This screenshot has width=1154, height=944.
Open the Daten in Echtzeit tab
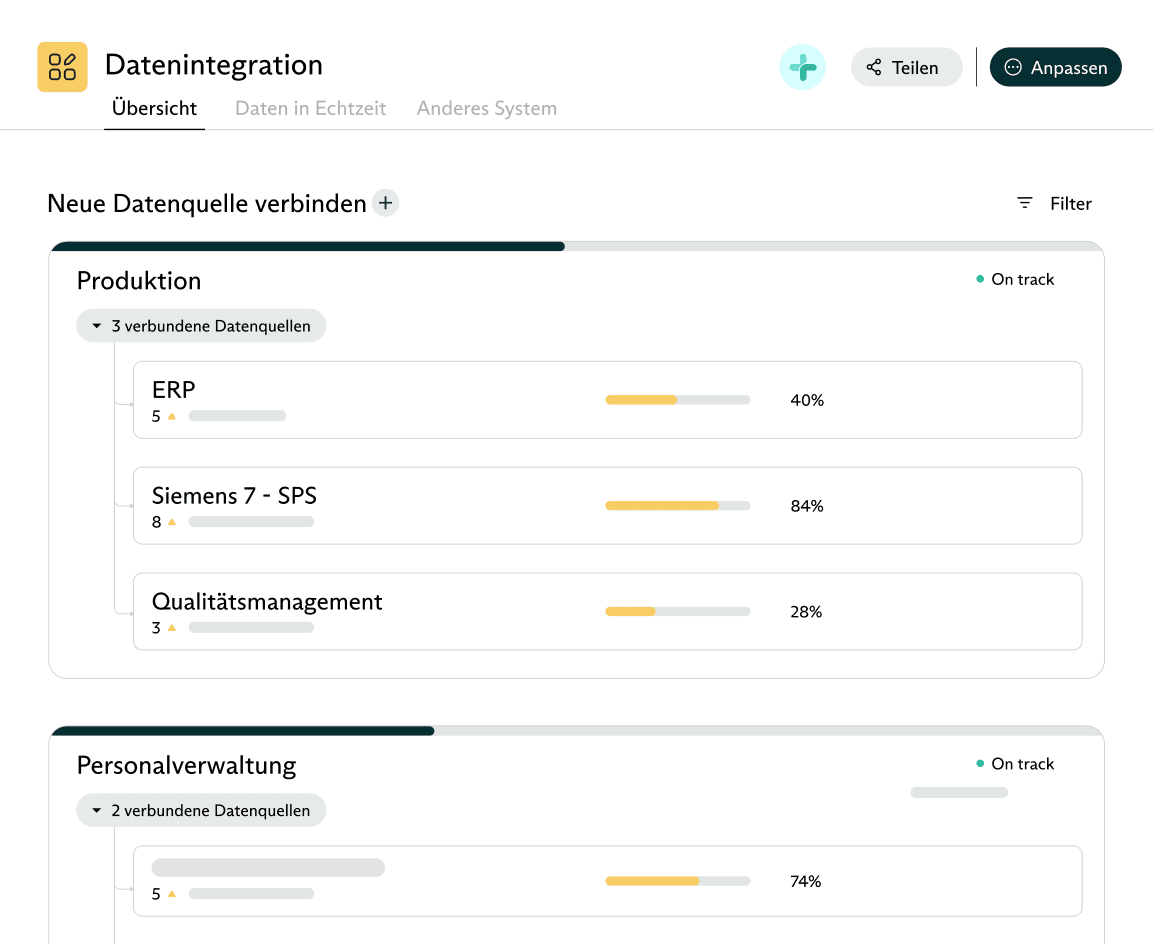(310, 108)
